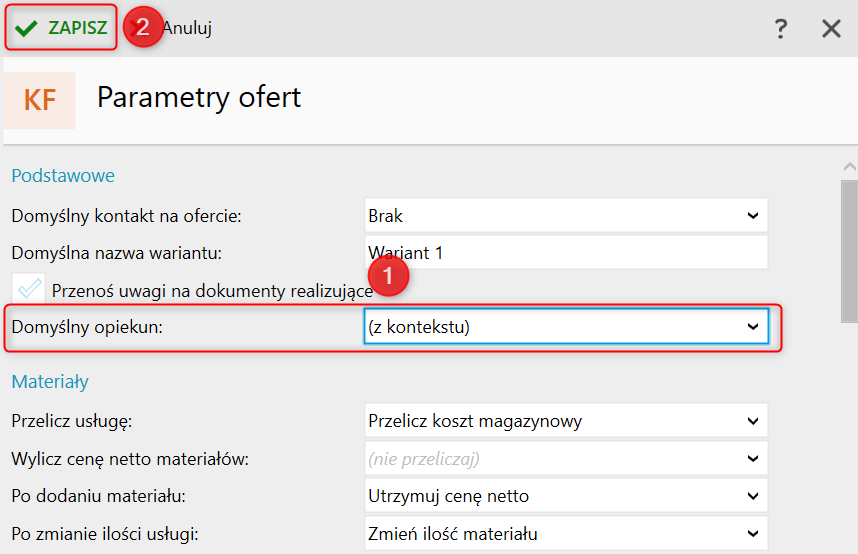This screenshot has width=858, height=554.
Task: Click the KF logo icon
Action: click(40, 100)
